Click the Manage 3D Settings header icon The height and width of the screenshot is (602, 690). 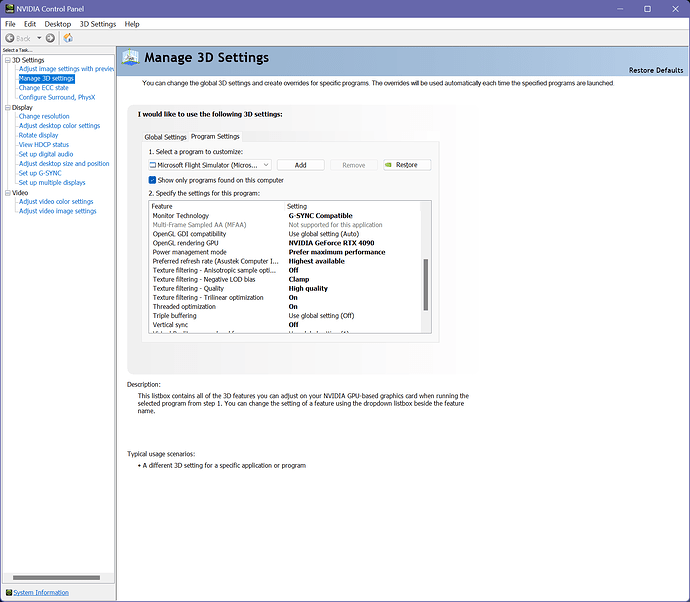130,58
